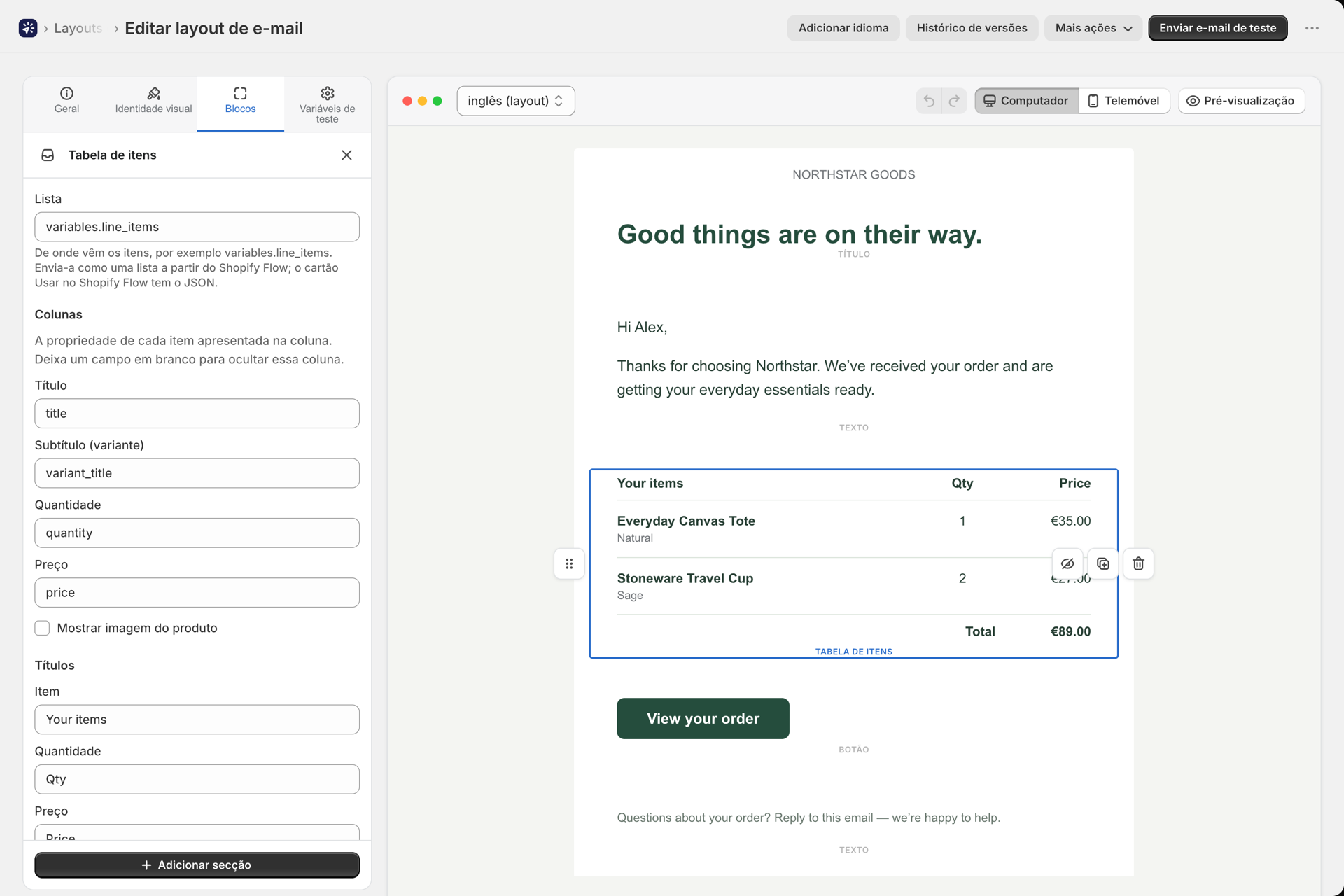
Task: Open the inglês (layout) language dropdown
Action: [x=516, y=101]
